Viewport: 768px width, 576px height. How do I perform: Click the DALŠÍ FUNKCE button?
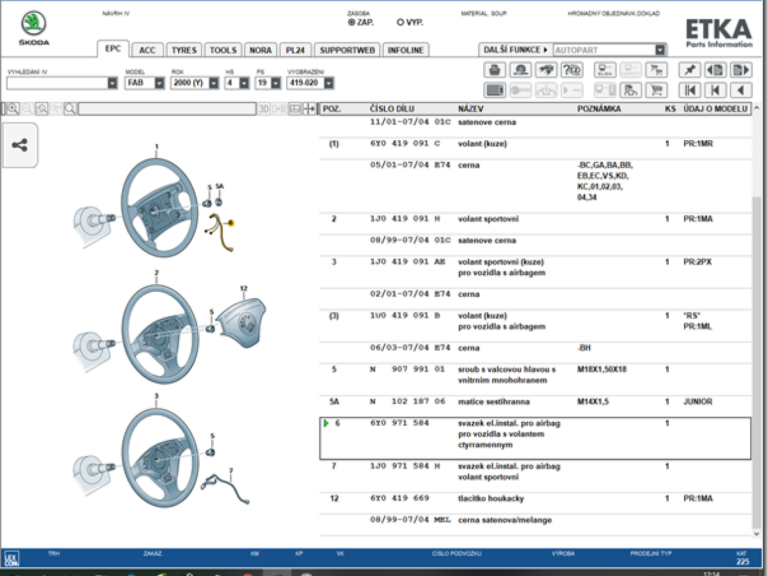tap(514, 49)
